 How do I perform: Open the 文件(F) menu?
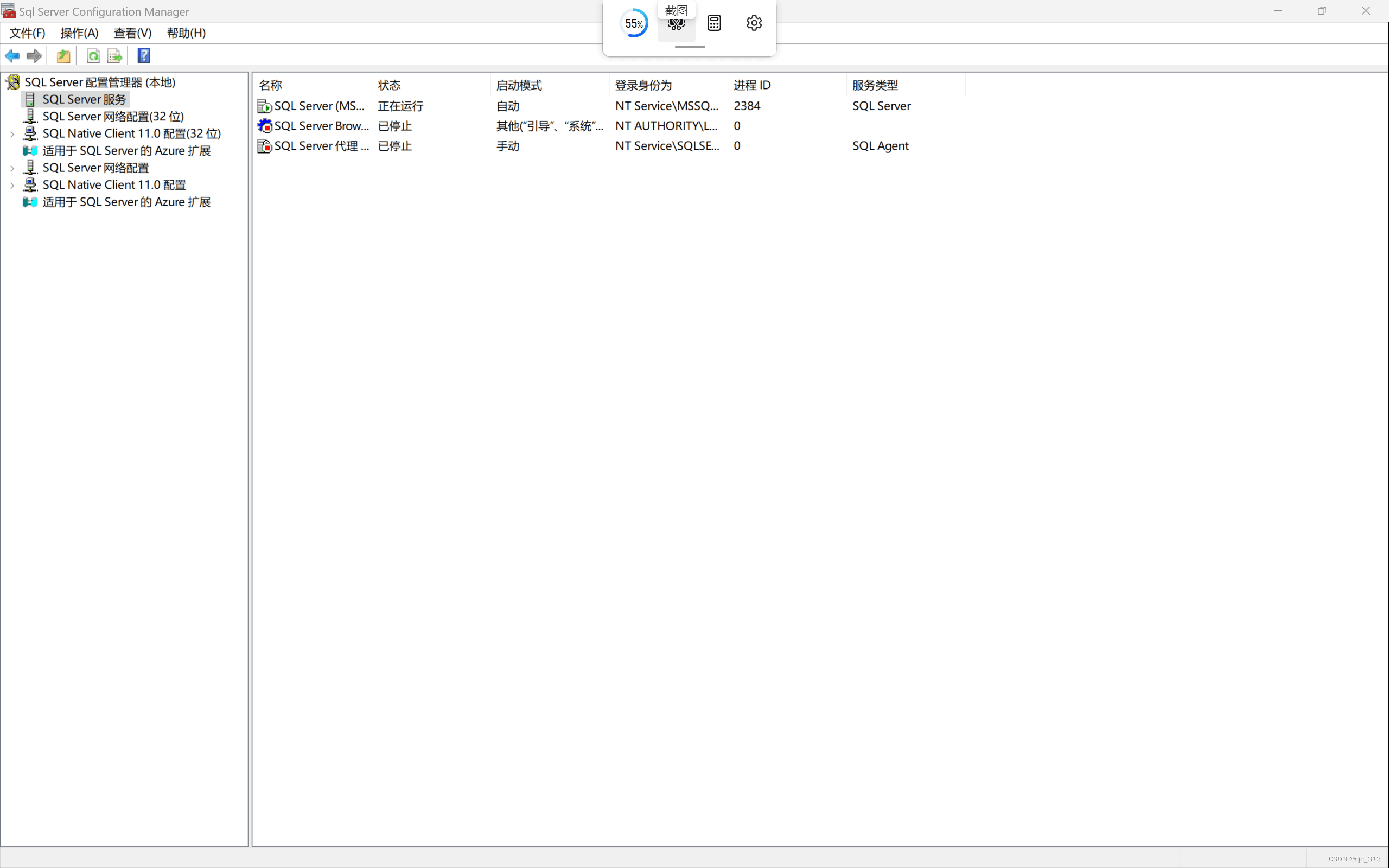27,33
